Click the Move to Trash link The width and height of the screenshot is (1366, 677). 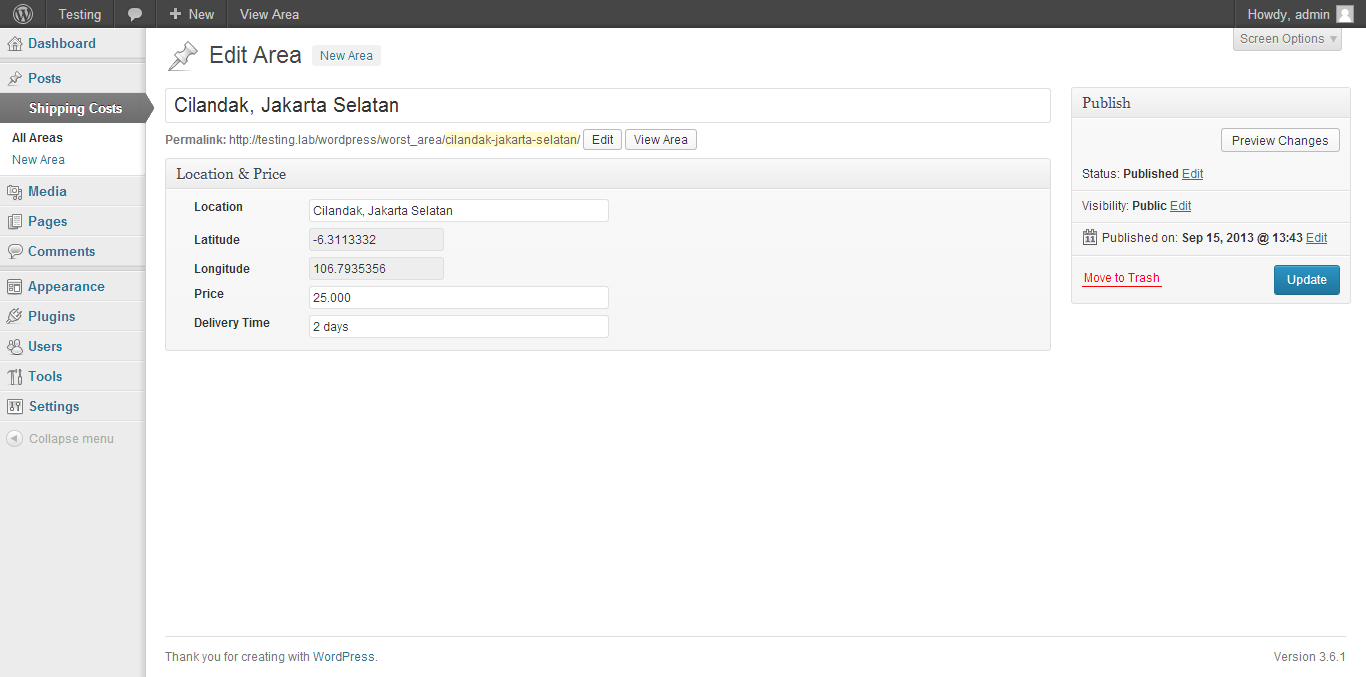point(1122,278)
